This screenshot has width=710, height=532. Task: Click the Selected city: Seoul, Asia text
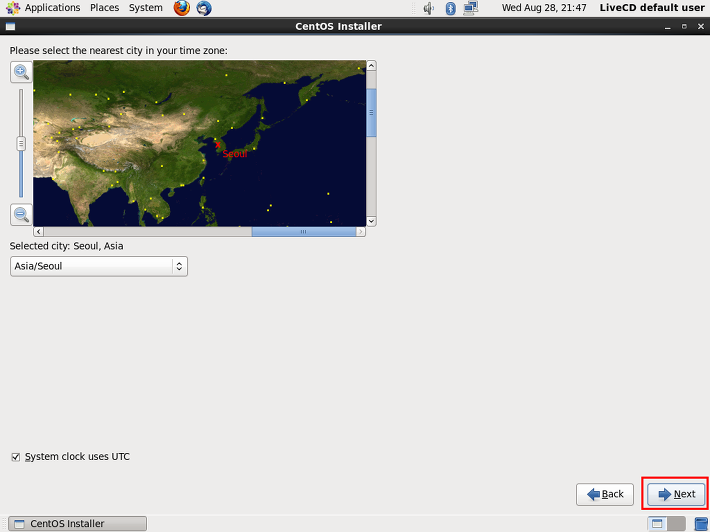click(x=67, y=246)
